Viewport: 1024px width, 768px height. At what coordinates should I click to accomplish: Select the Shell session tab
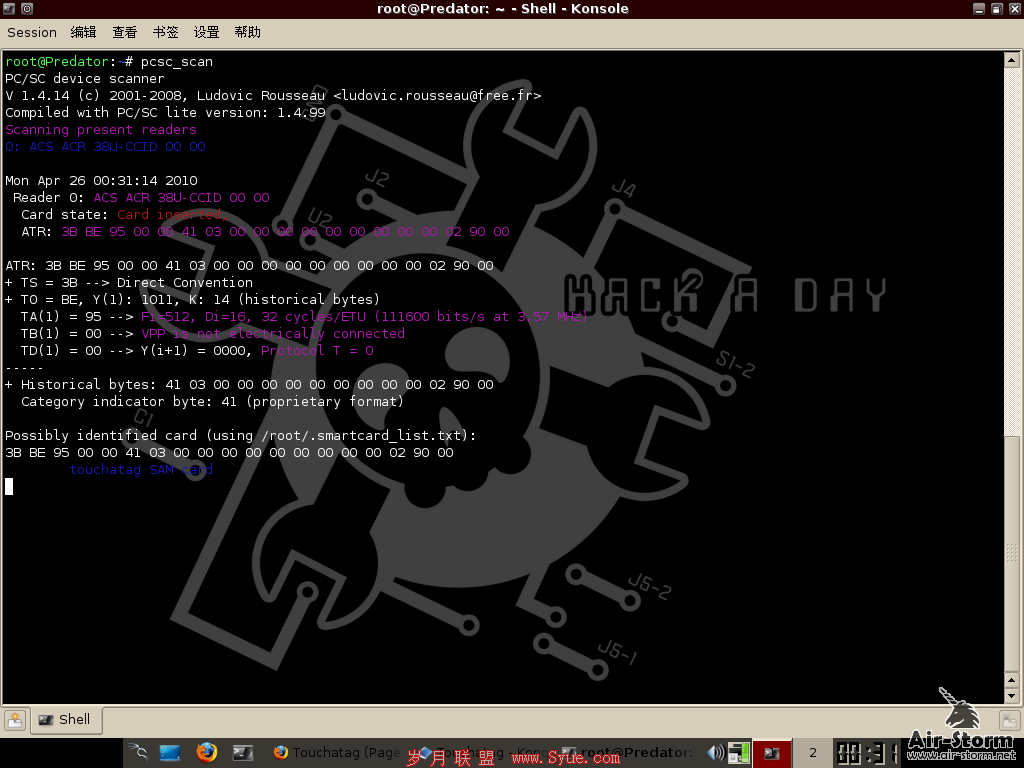click(x=65, y=720)
